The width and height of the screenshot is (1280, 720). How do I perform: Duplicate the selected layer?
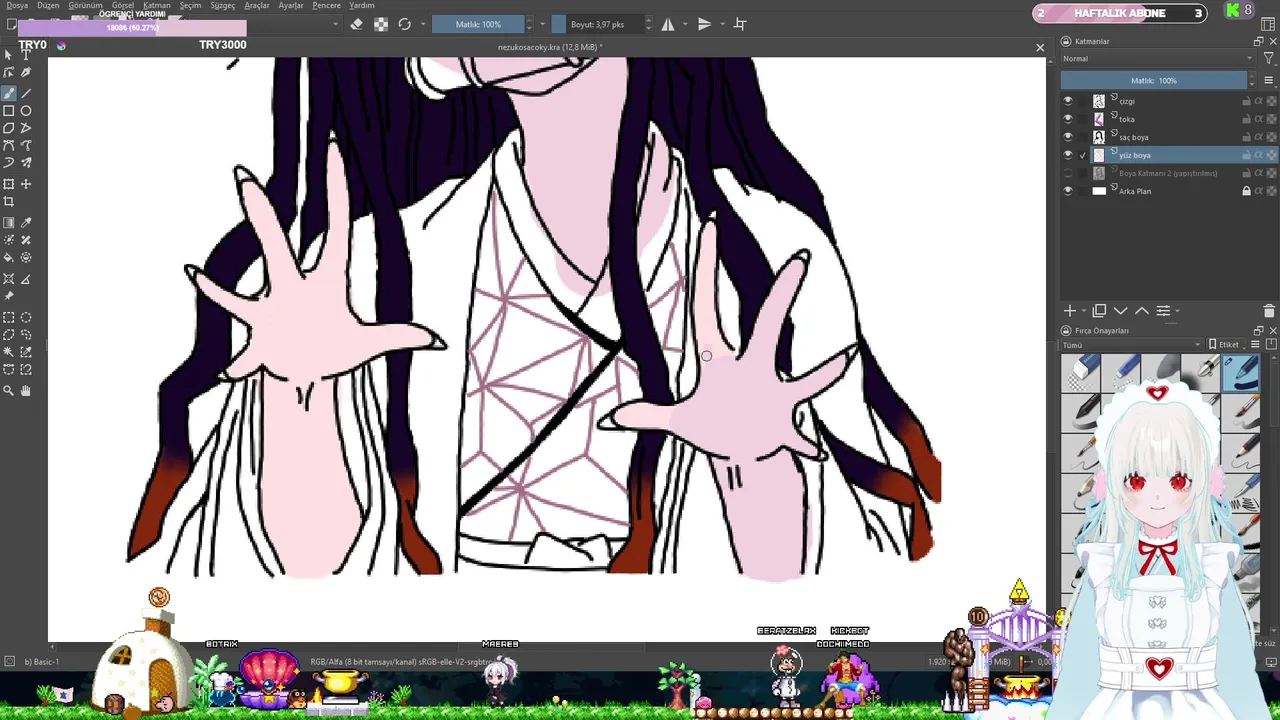(1099, 312)
